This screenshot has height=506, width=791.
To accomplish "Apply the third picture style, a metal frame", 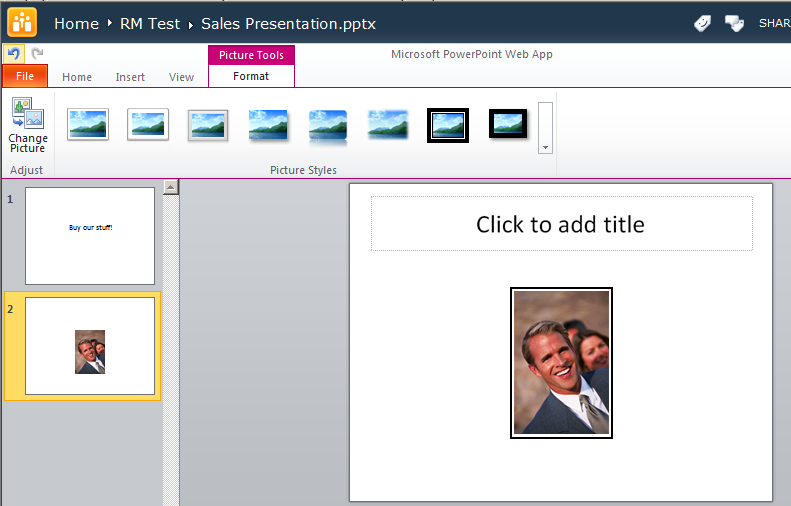I will click(x=208, y=125).
